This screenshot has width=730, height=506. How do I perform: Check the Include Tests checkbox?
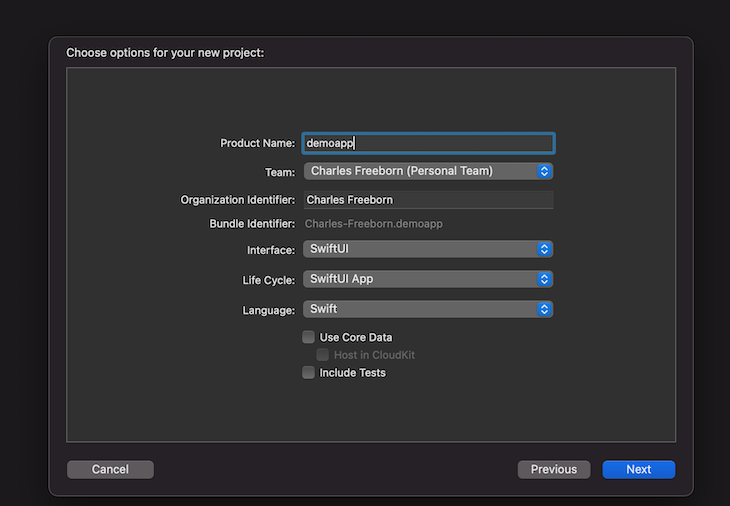pos(308,372)
